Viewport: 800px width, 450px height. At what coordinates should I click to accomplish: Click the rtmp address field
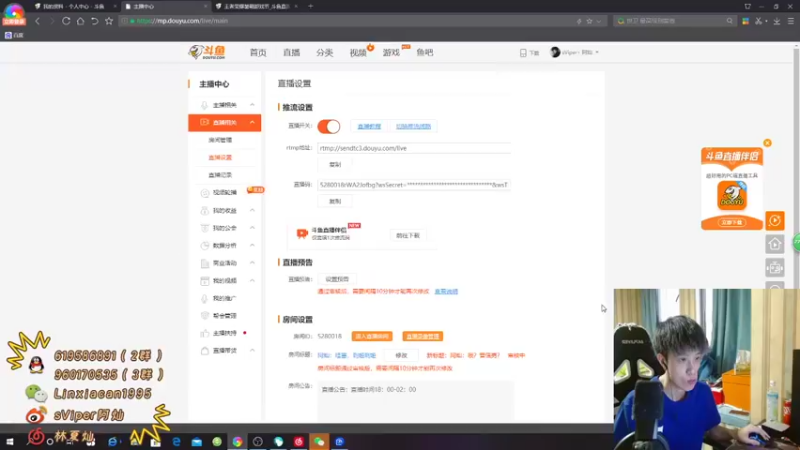(414, 148)
